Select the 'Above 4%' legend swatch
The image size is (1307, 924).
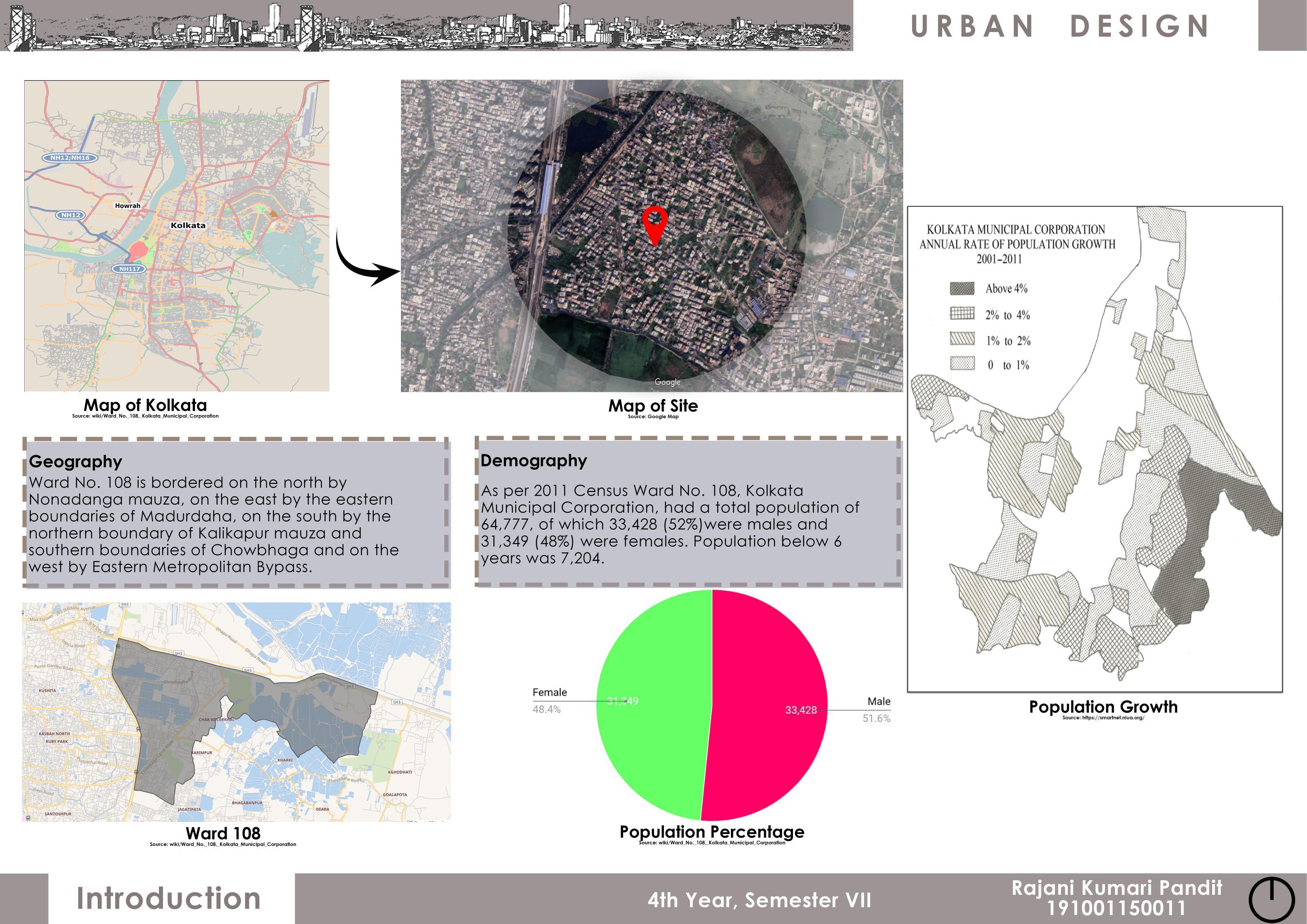point(962,289)
